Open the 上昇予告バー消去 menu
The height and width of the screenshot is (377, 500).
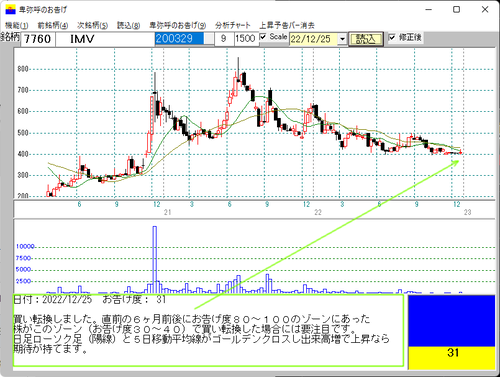287,25
